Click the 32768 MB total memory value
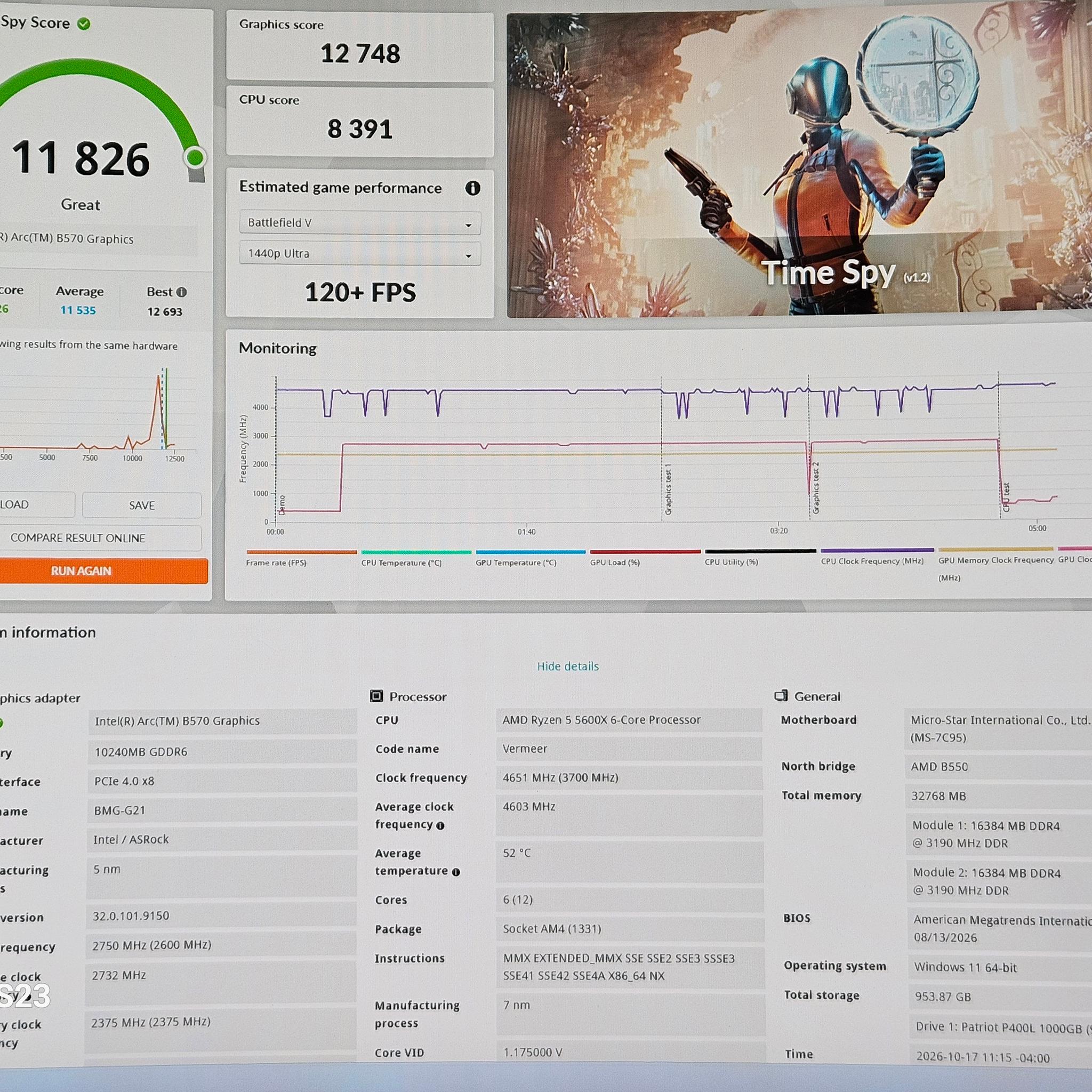 click(938, 797)
